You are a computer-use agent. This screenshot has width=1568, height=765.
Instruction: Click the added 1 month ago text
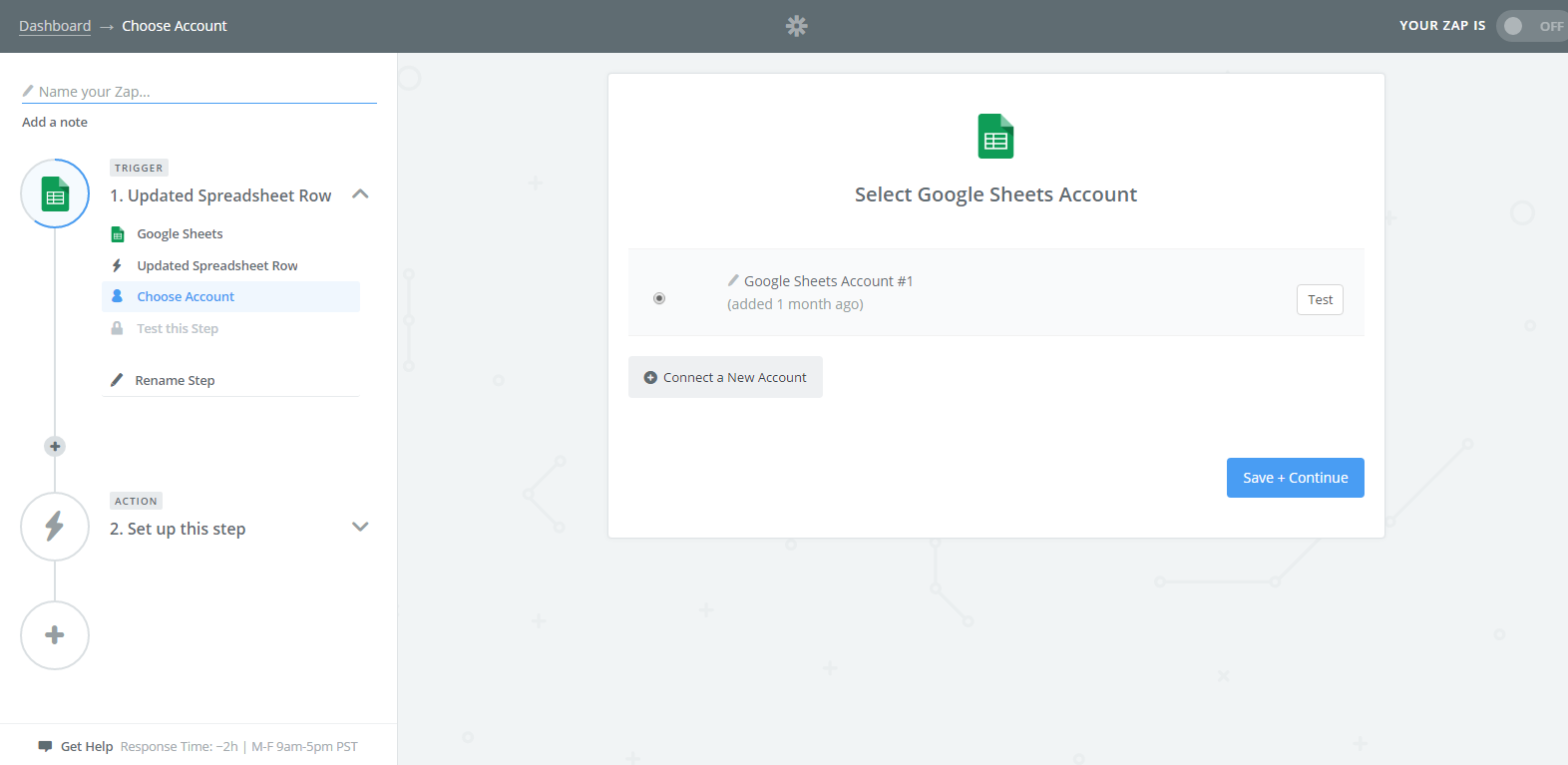click(795, 304)
